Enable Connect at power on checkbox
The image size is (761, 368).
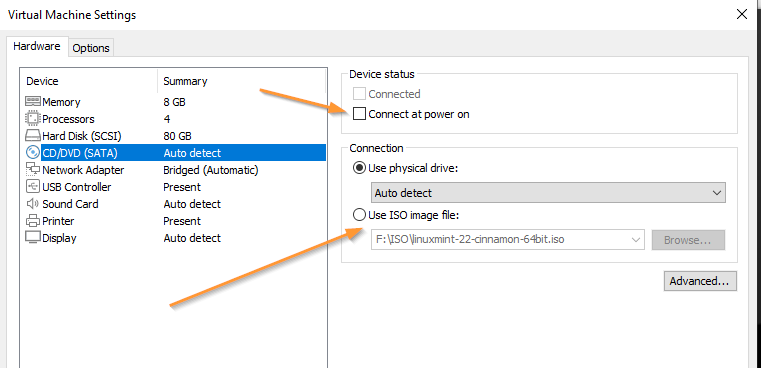pos(359,114)
